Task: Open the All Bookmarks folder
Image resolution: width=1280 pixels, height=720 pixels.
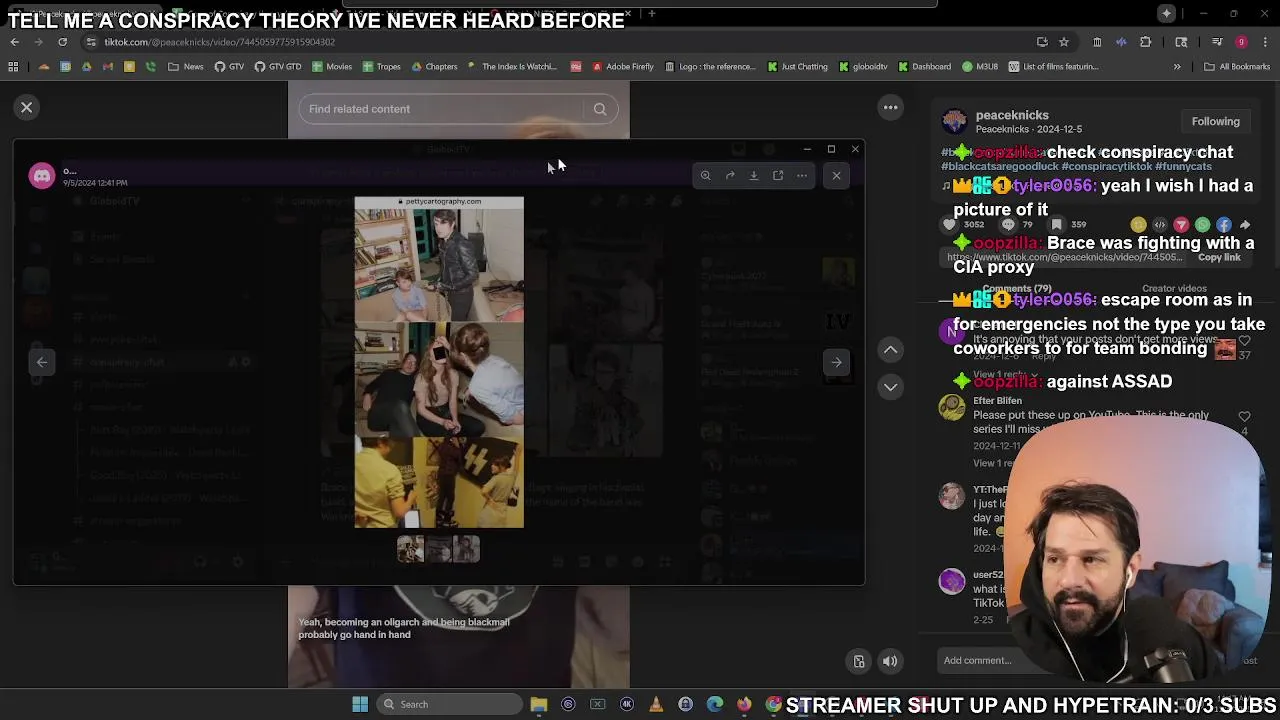Action: [x=1237, y=67]
